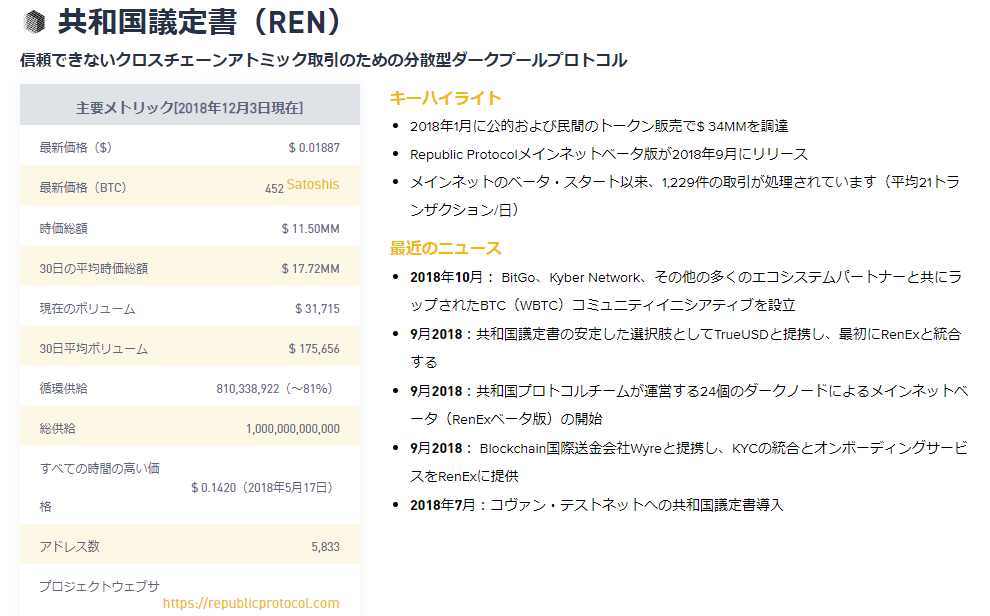Select the アドレス数 value 5,833
The height and width of the screenshot is (616, 990).
pos(325,547)
